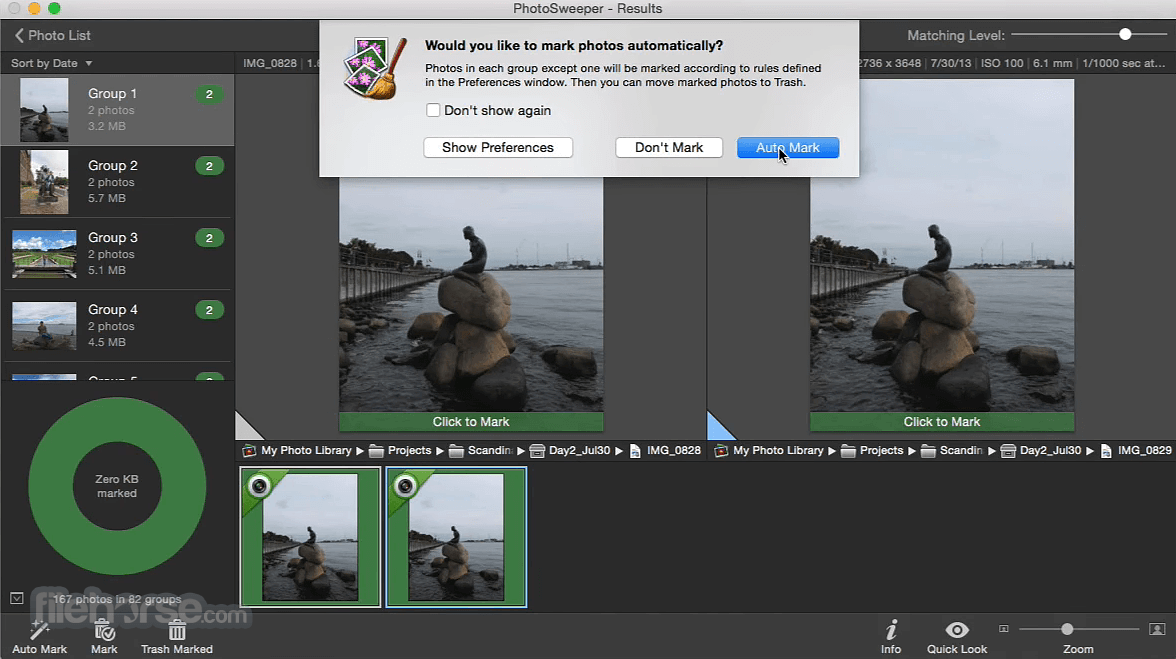
Task: Select Group 4 in the list
Action: point(117,325)
